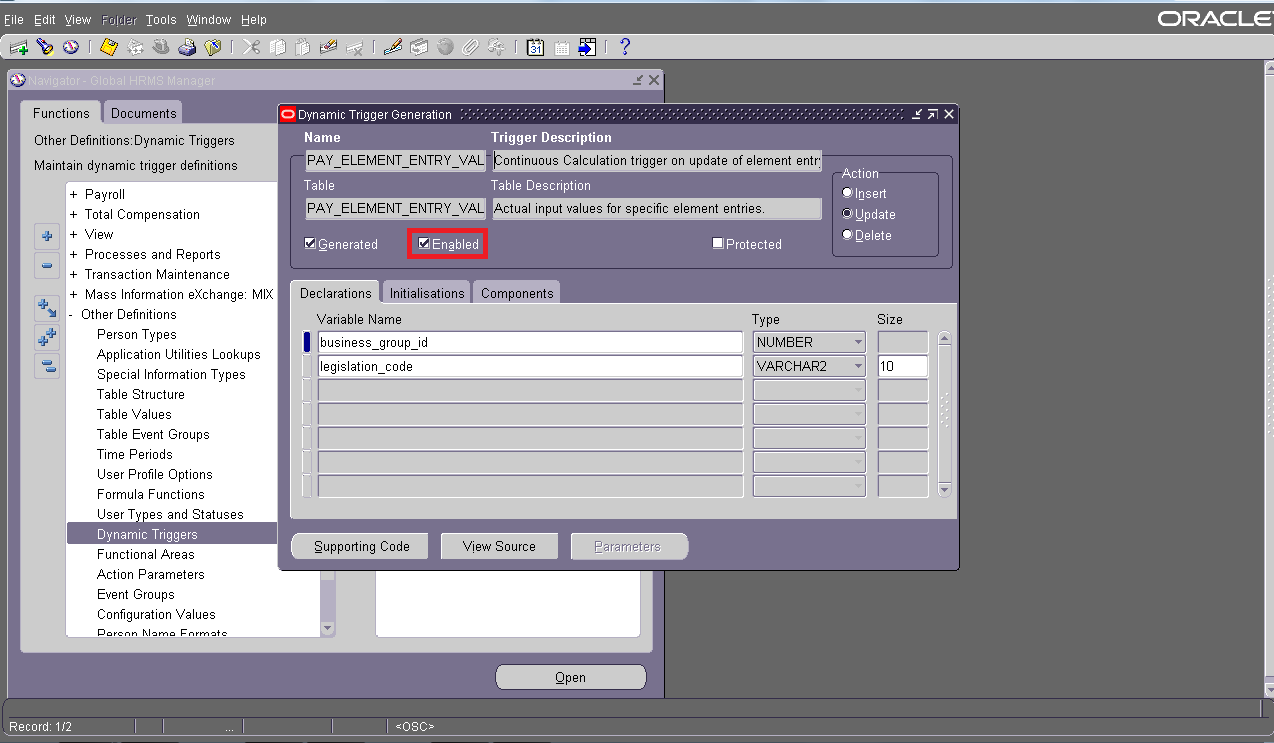1274x743 pixels.
Task: Click the blue arrow window icon
Action: pos(587,47)
